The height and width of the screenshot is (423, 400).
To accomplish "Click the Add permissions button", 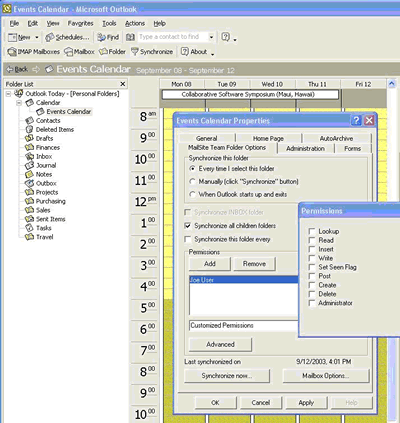I will point(210,264).
